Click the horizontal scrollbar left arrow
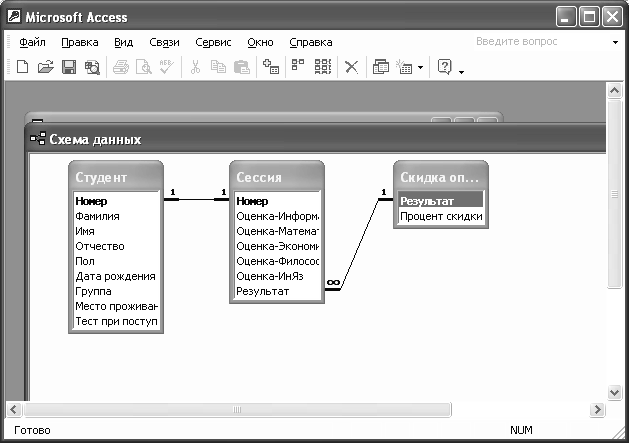629x443 pixels. (x=14, y=410)
